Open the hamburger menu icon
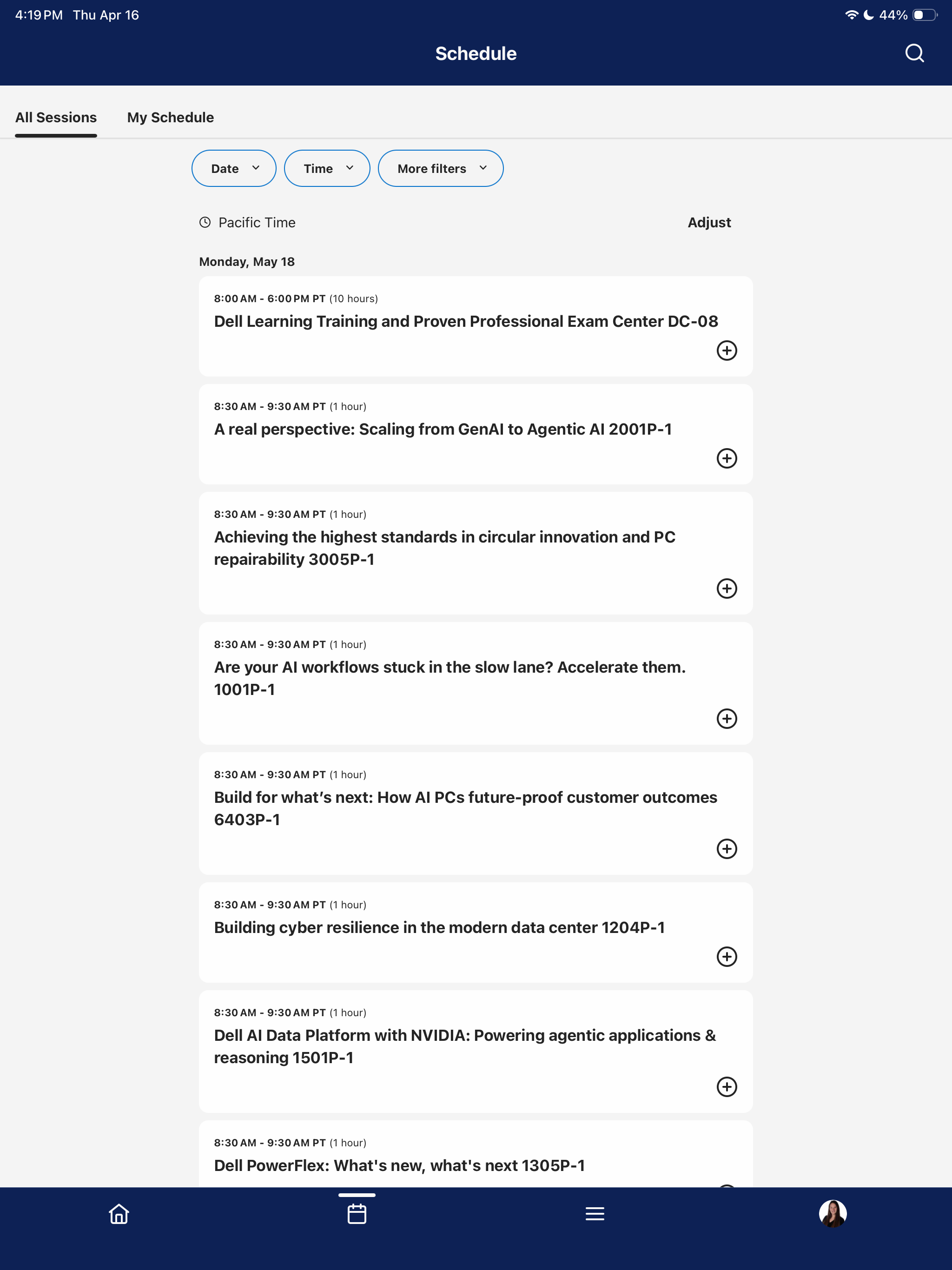This screenshot has height=1270, width=952. coord(595,1214)
